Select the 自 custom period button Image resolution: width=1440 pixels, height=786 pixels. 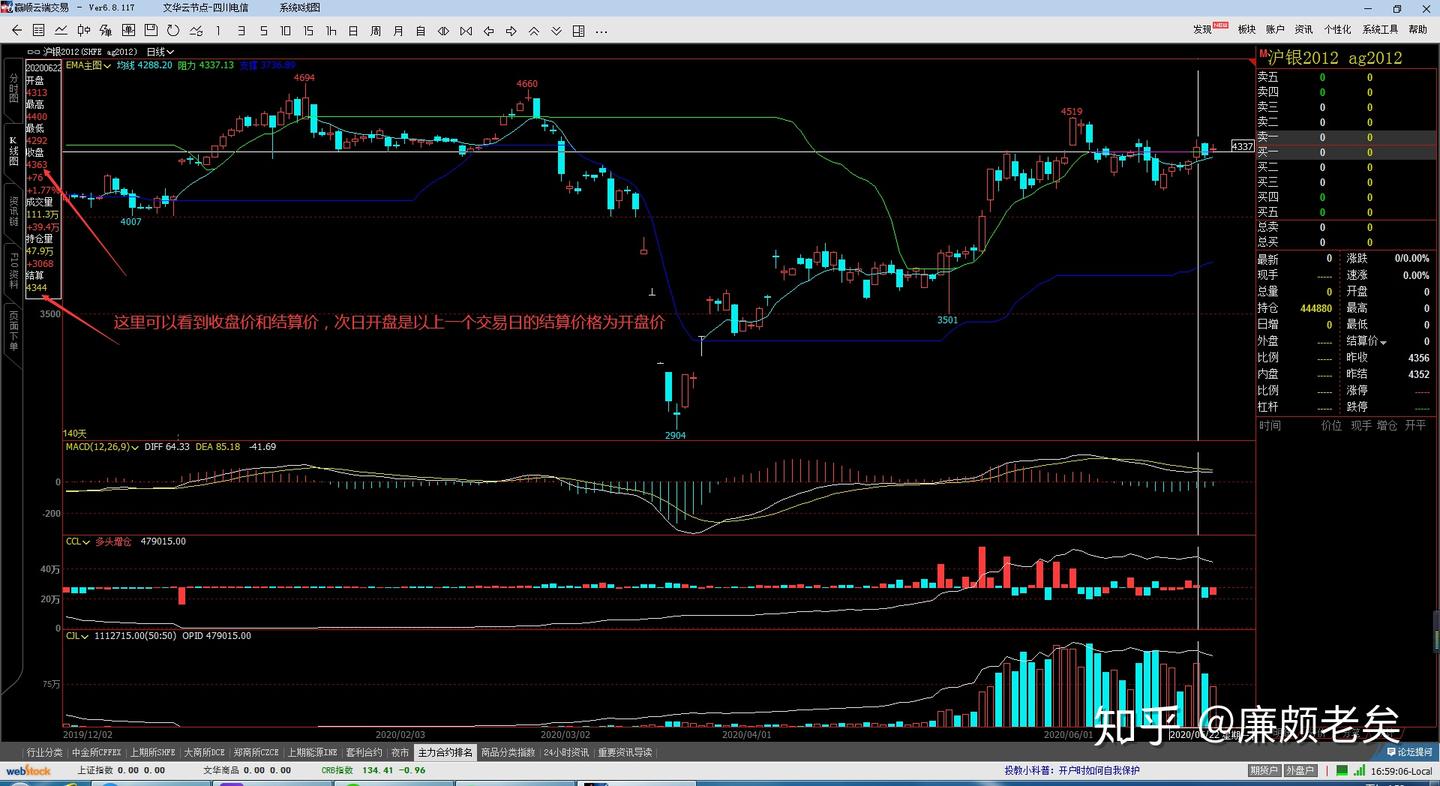(421, 31)
